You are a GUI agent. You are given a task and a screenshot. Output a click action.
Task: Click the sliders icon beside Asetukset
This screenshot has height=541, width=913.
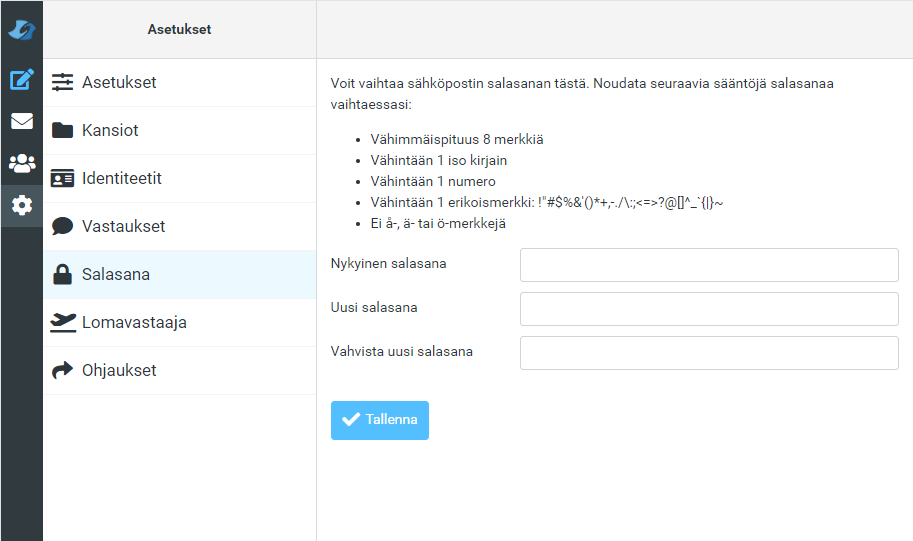pyautogui.click(x=62, y=82)
